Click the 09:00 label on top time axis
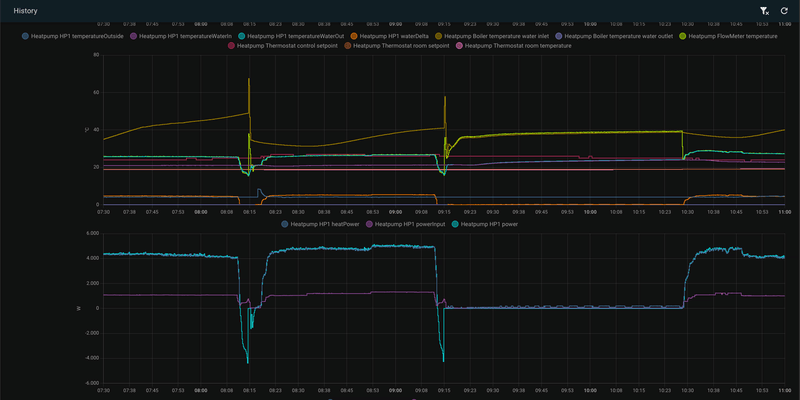The image size is (800, 400). [396, 22]
